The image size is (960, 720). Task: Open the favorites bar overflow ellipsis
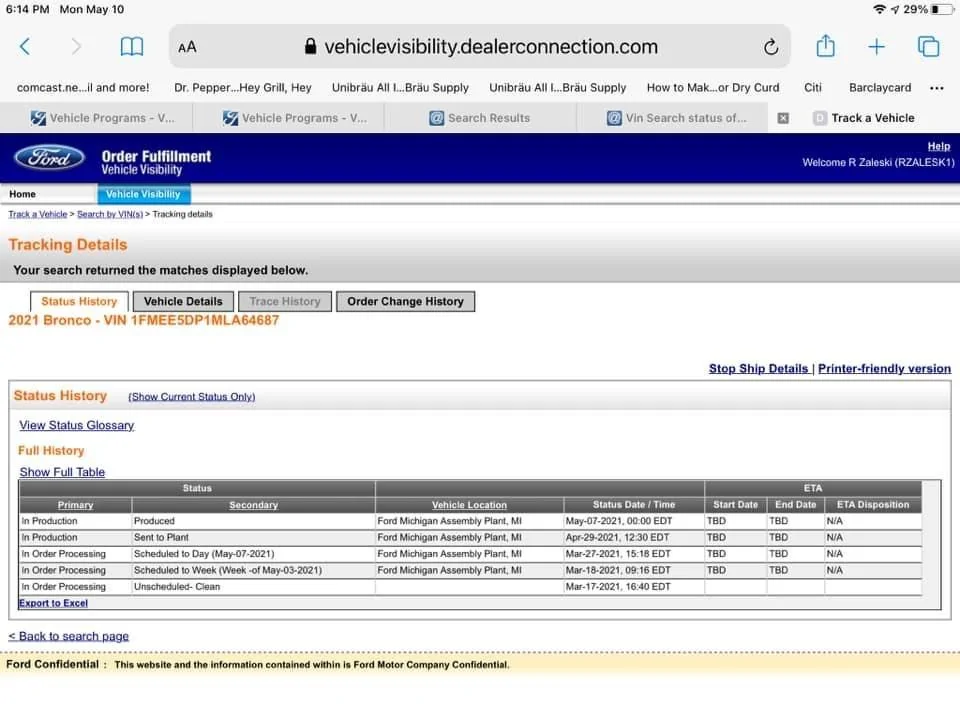[936, 88]
